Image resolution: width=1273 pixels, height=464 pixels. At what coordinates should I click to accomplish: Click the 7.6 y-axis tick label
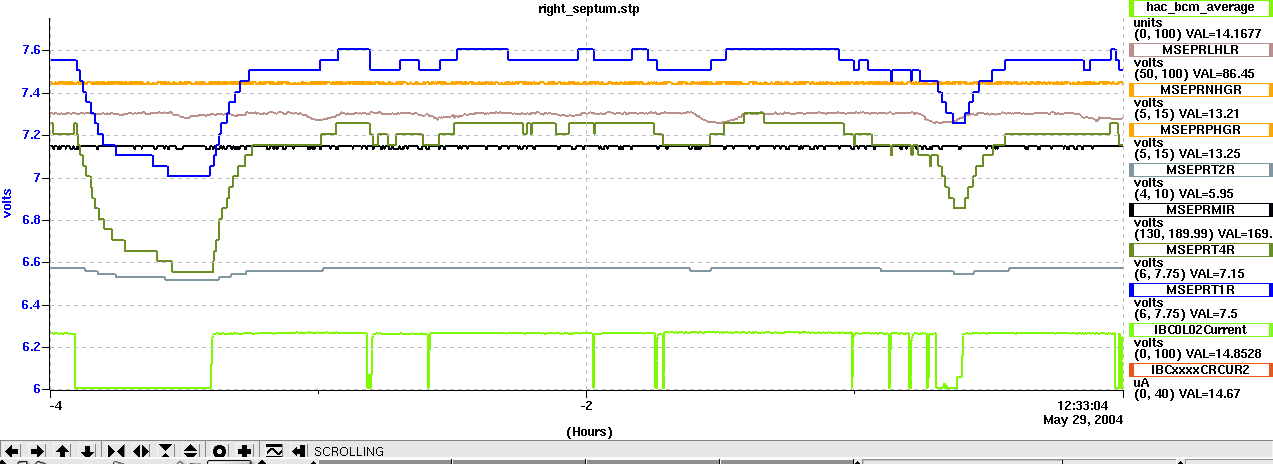click(x=32, y=50)
